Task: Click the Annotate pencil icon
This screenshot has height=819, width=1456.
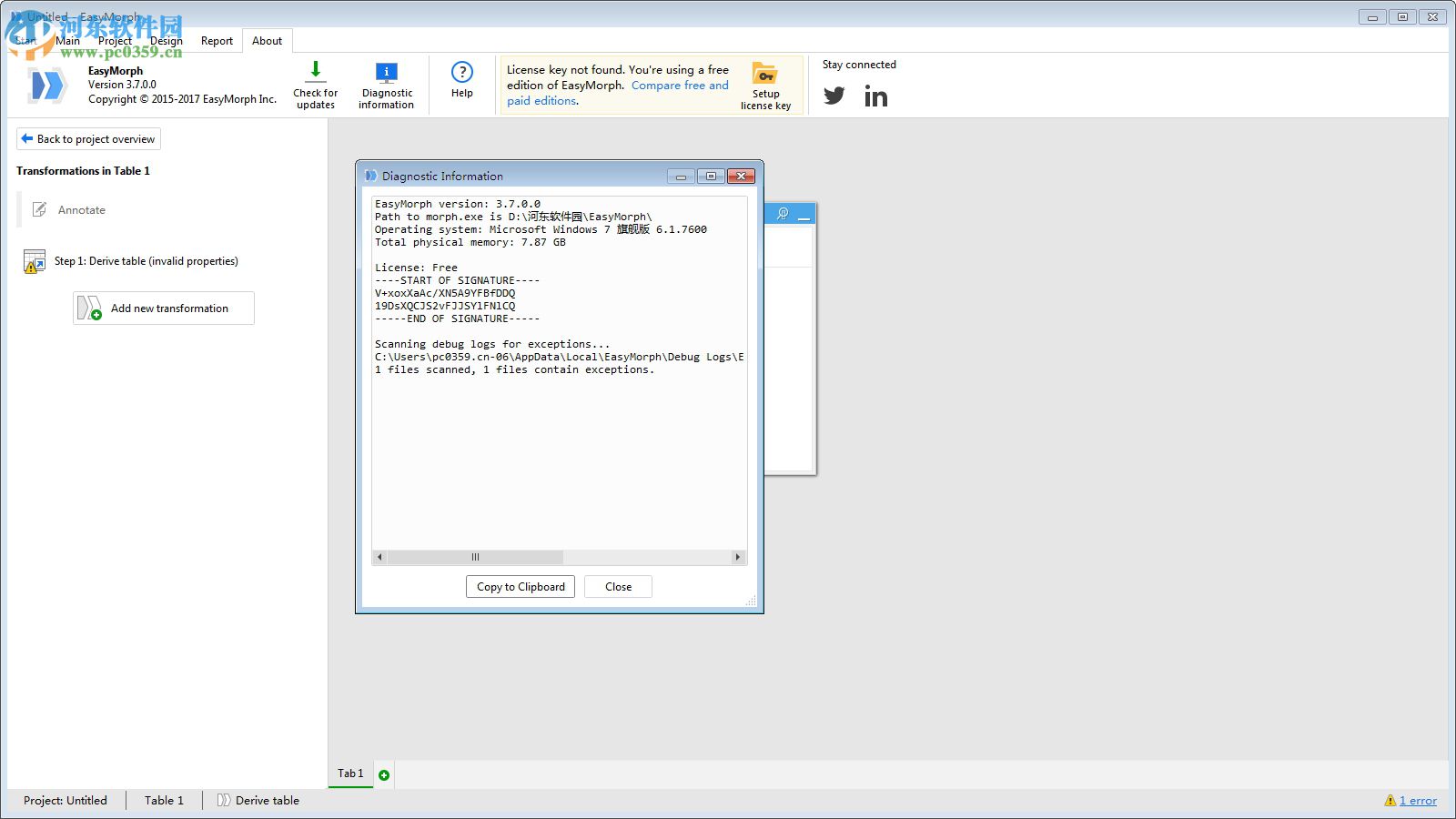Action: pyautogui.click(x=39, y=209)
